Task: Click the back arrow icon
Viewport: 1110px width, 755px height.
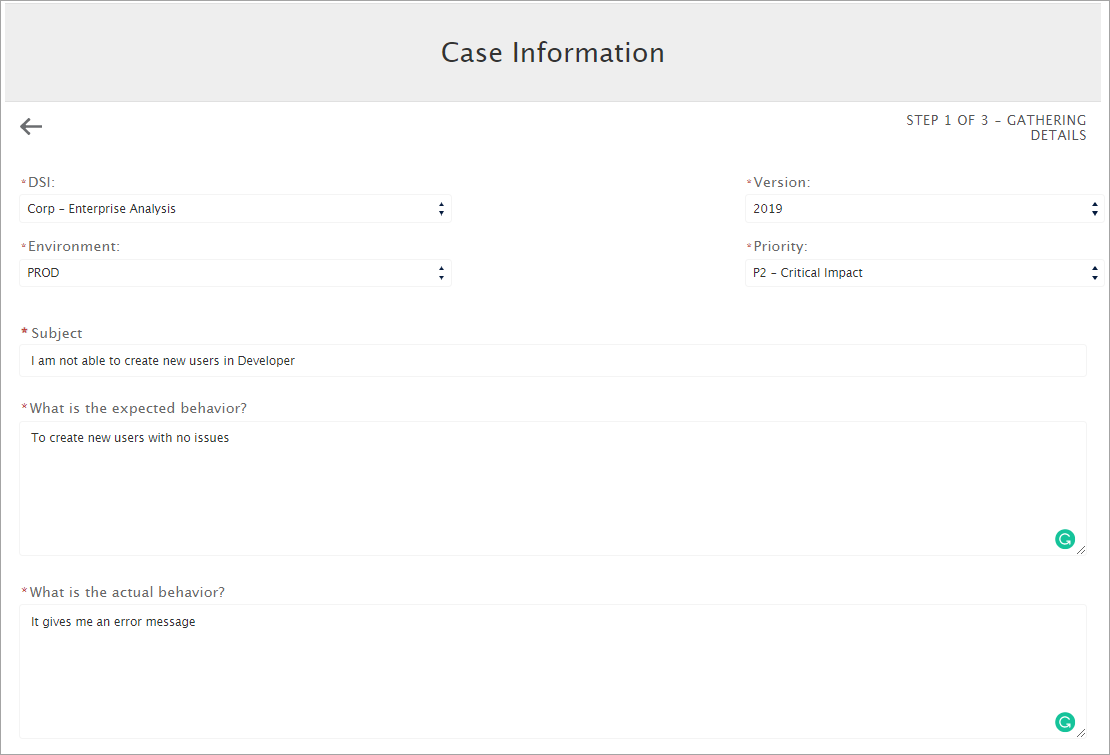Action: [30, 126]
